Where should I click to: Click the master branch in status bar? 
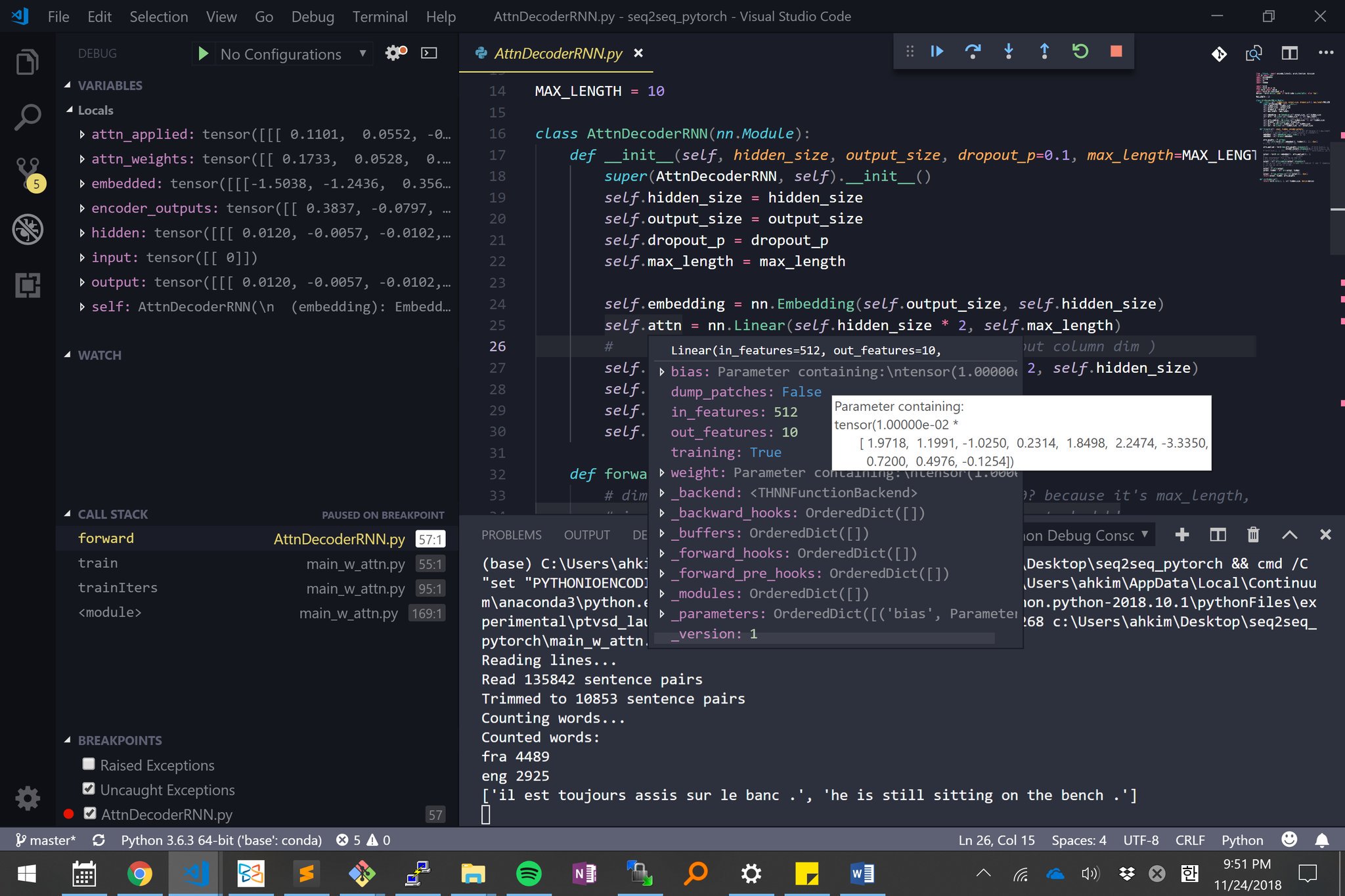click(x=46, y=840)
